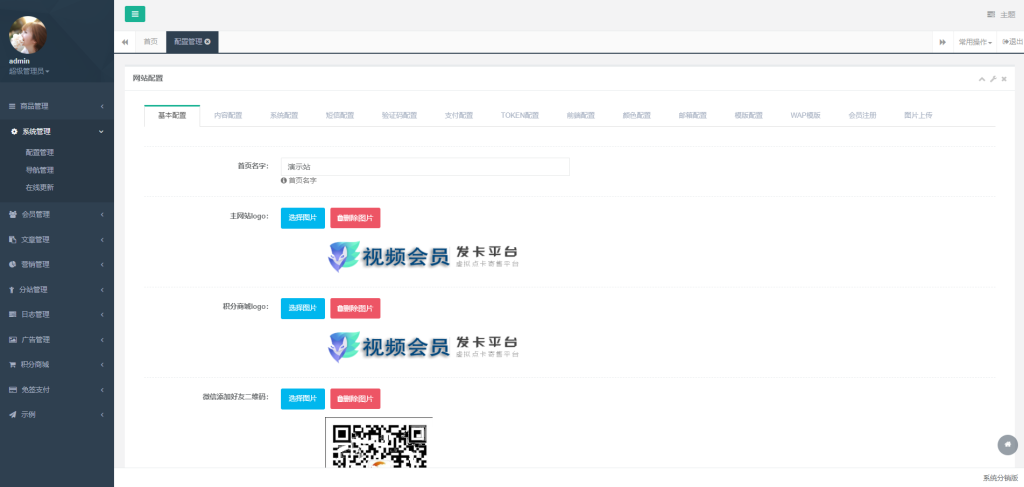Select the 系统配置 tab
Image resolution: width=1024 pixels, height=487 pixels.
point(284,116)
